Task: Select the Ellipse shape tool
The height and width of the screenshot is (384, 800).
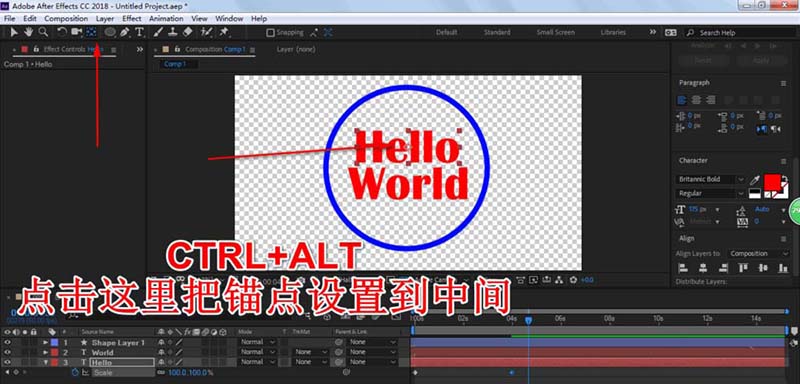Action: click(x=110, y=32)
